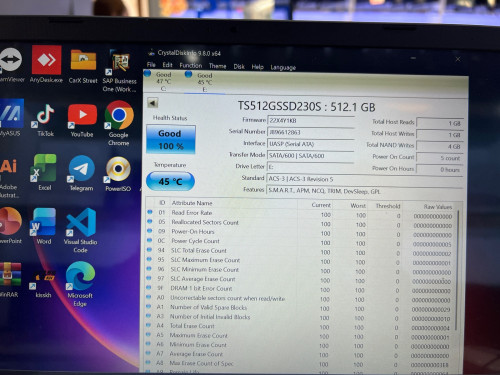Open the Excel desktop icon
500x375 pixels.
(45, 172)
